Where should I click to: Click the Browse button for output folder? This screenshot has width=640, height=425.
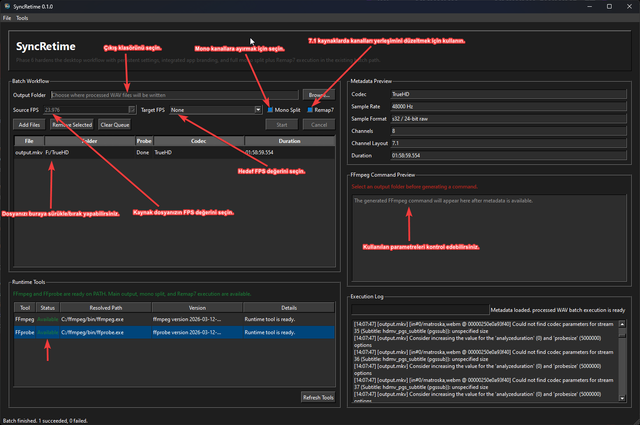point(319,95)
